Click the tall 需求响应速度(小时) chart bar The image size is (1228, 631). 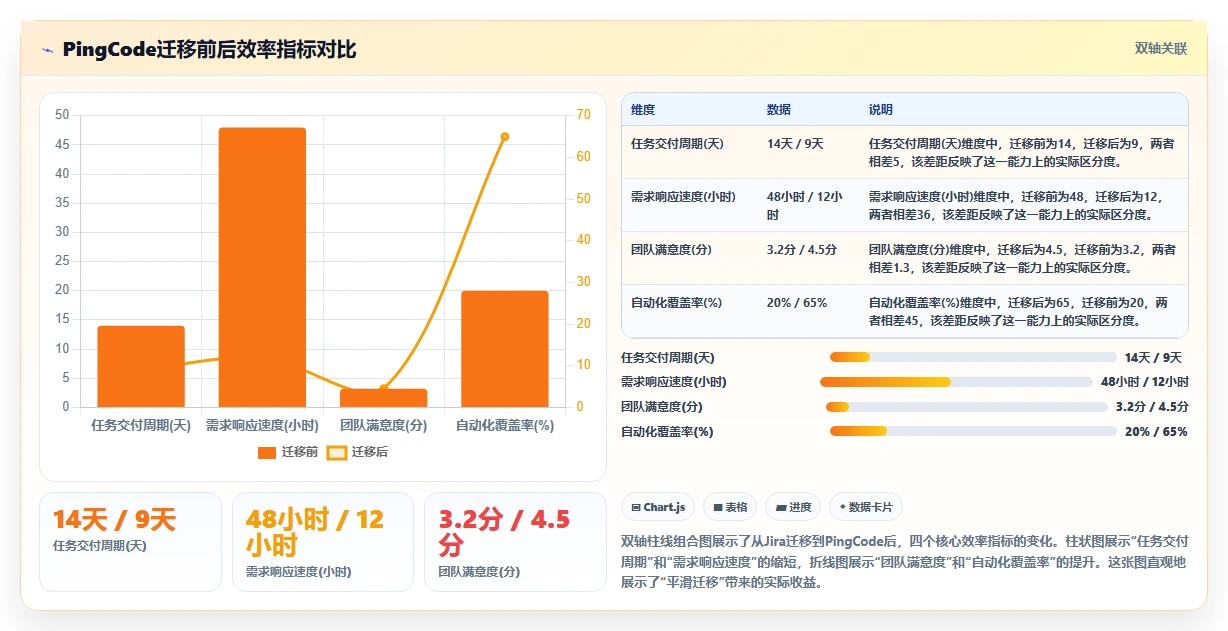point(262,267)
